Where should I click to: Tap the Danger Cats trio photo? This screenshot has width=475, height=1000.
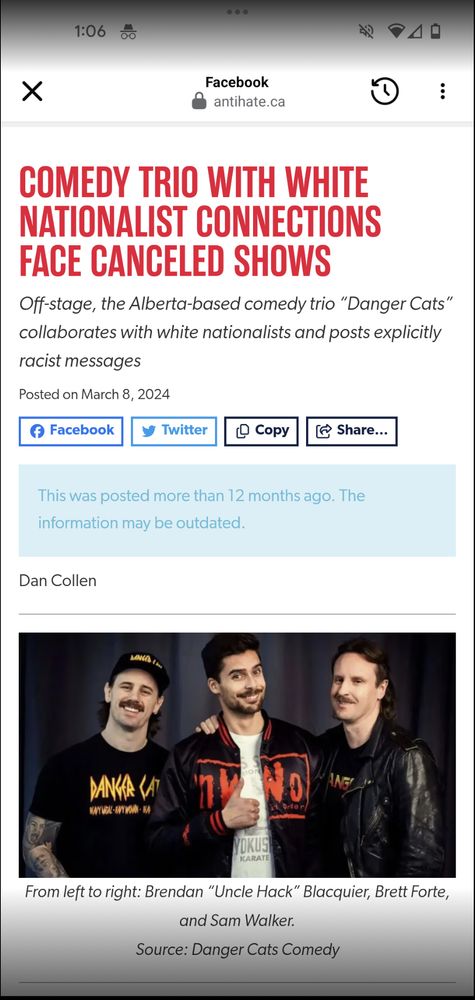coord(237,755)
